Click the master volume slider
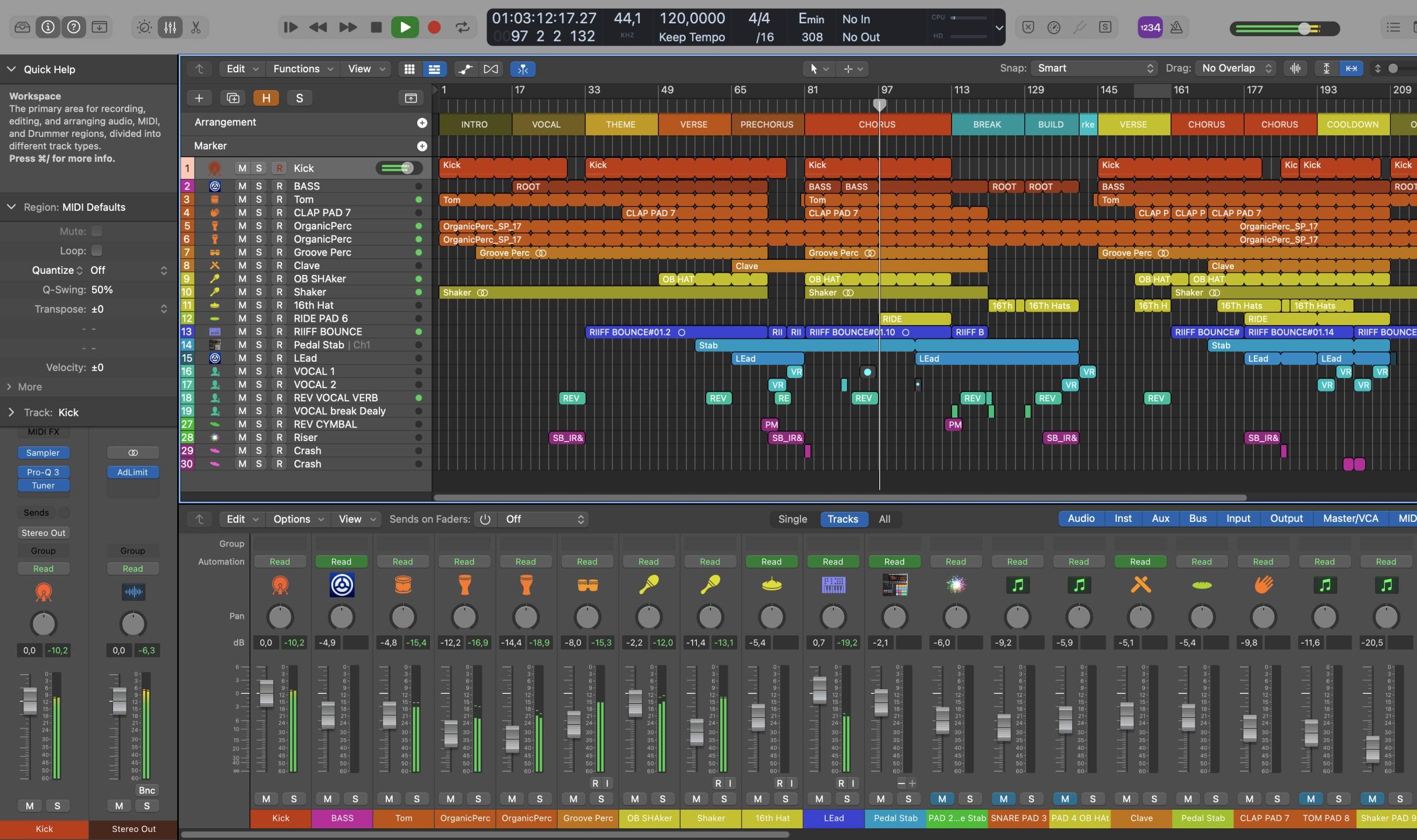Image resolution: width=1417 pixels, height=840 pixels. pyautogui.click(x=1284, y=28)
